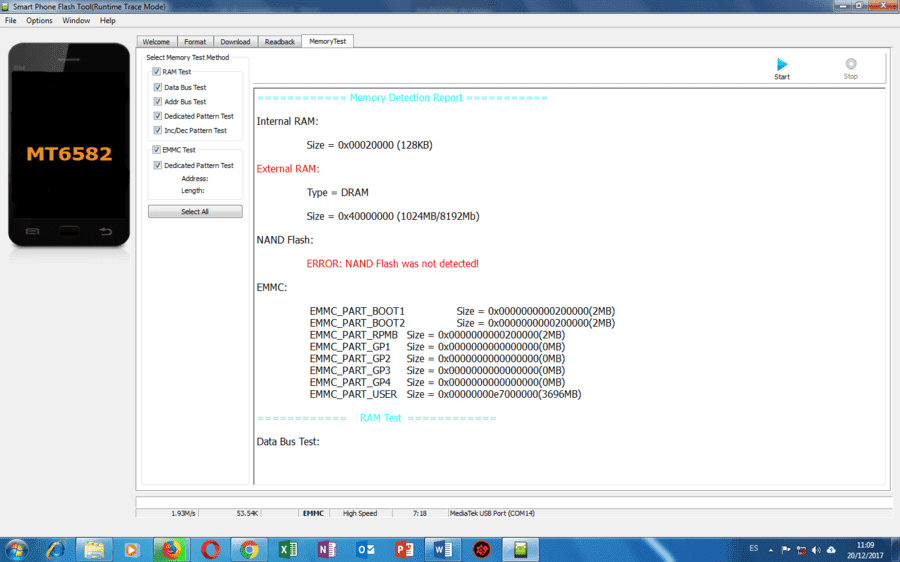Click the 7:18 elapsed time field

point(420,513)
